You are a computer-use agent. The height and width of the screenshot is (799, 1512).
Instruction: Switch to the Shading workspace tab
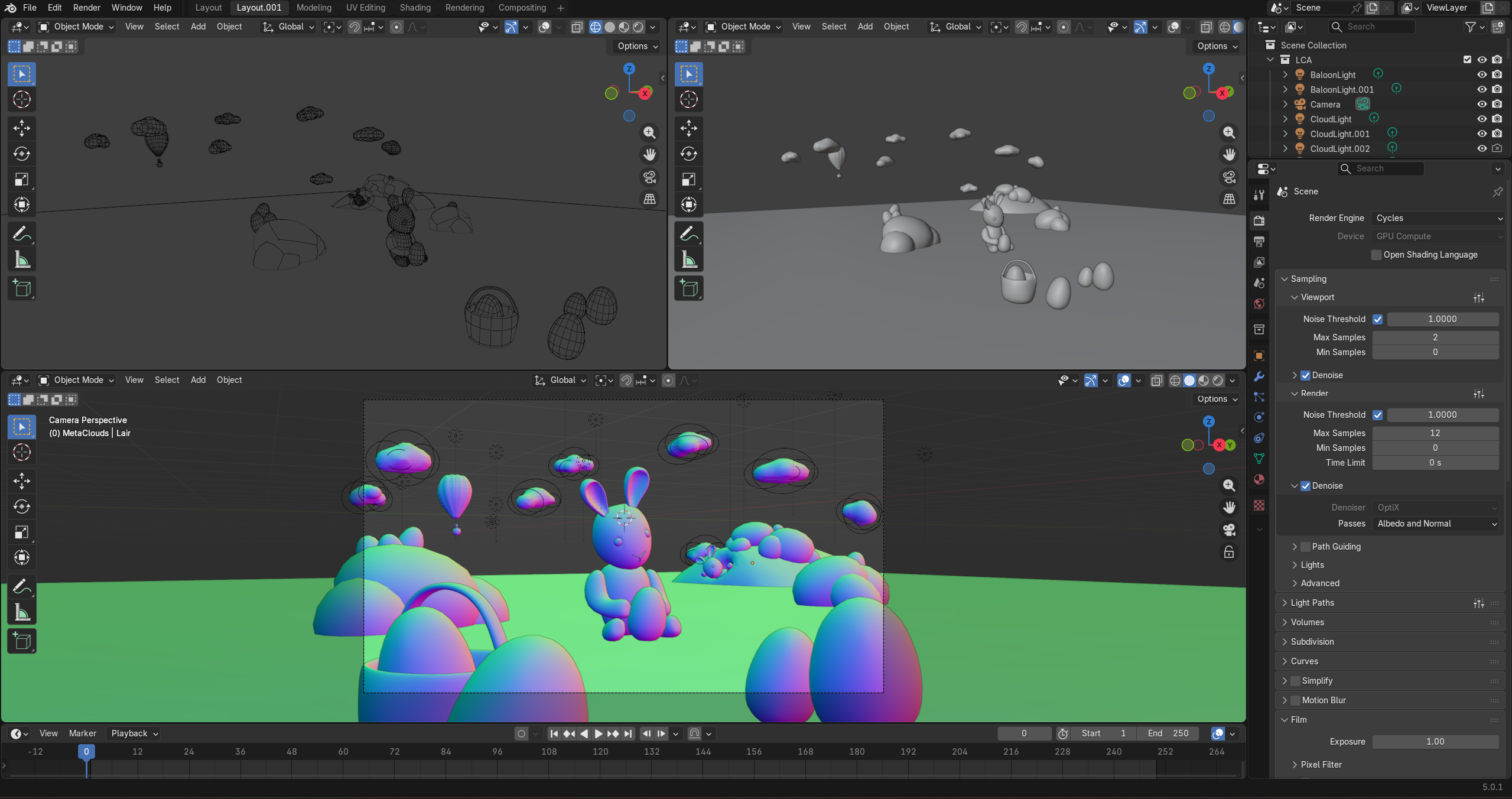(415, 8)
